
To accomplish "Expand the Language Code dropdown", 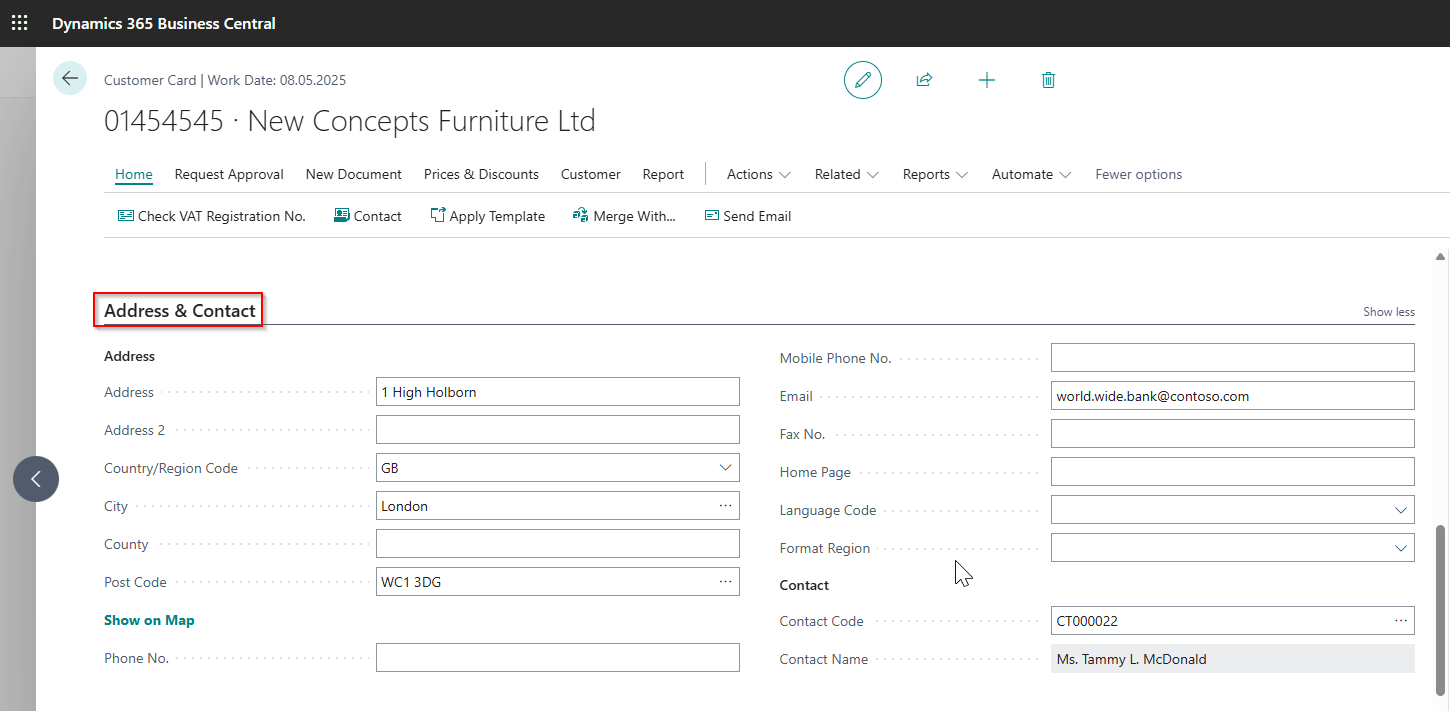I will click(x=1401, y=510).
